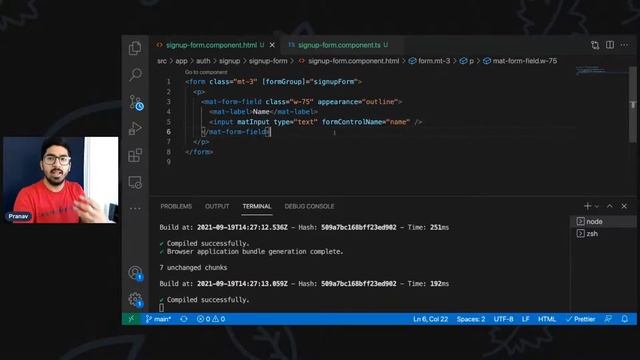Viewport: 640px width, 360px height.
Task: Click breadcrumb item src
Action: (x=162, y=61)
